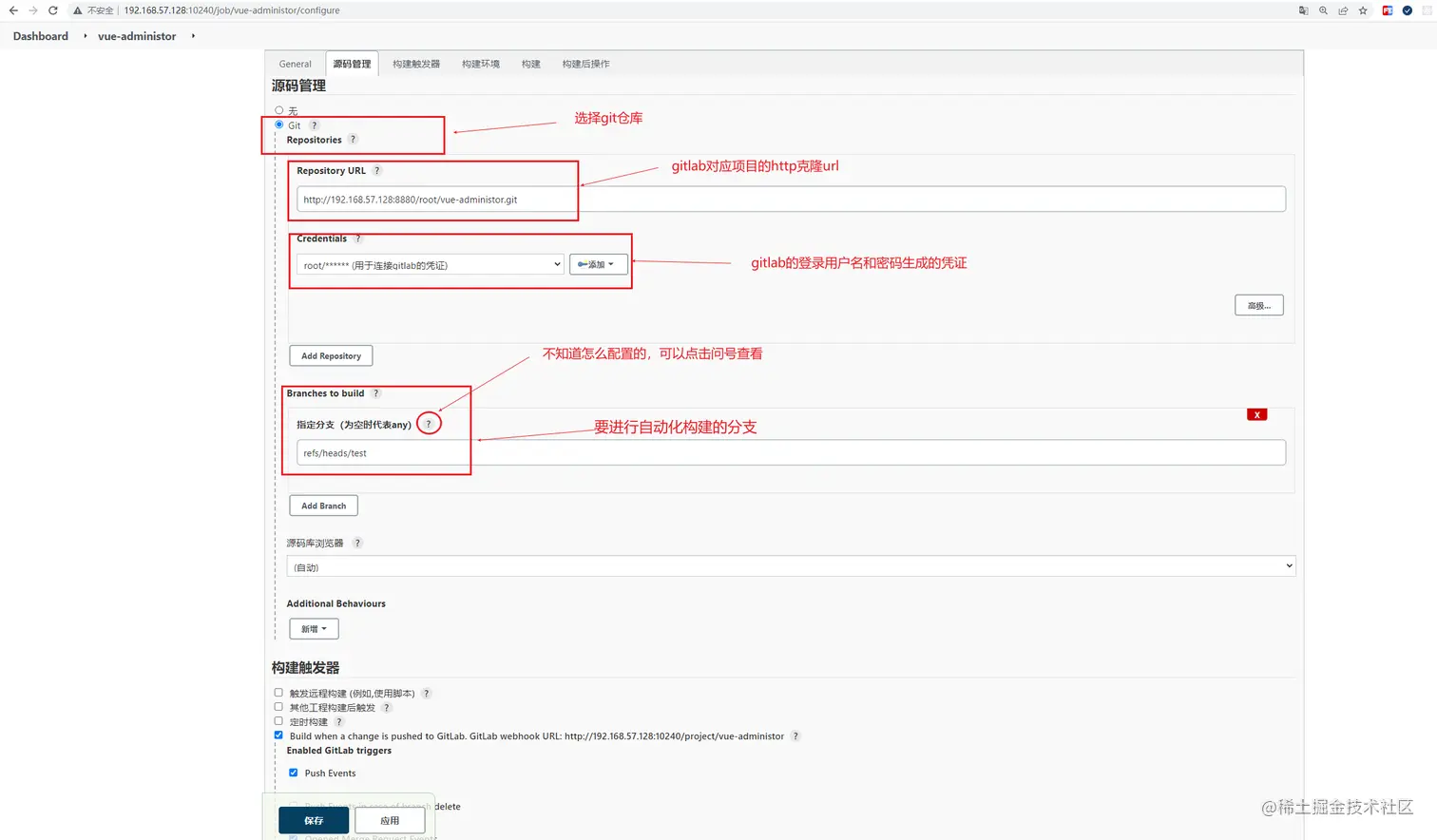Image resolution: width=1437 pixels, height=840 pixels.
Task: Click Add Branch button
Action: coord(323,506)
